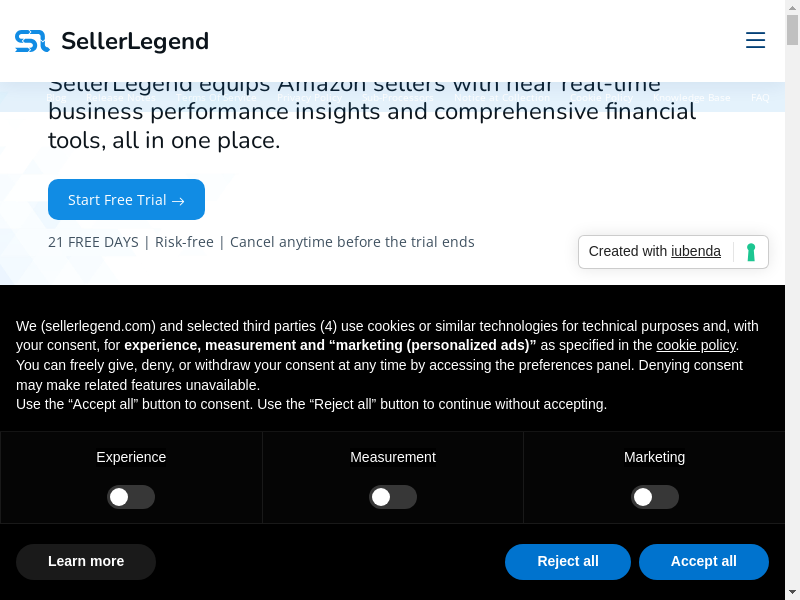This screenshot has height=600, width=800.
Task: Click the faint FAQ menu link
Action: point(760,98)
